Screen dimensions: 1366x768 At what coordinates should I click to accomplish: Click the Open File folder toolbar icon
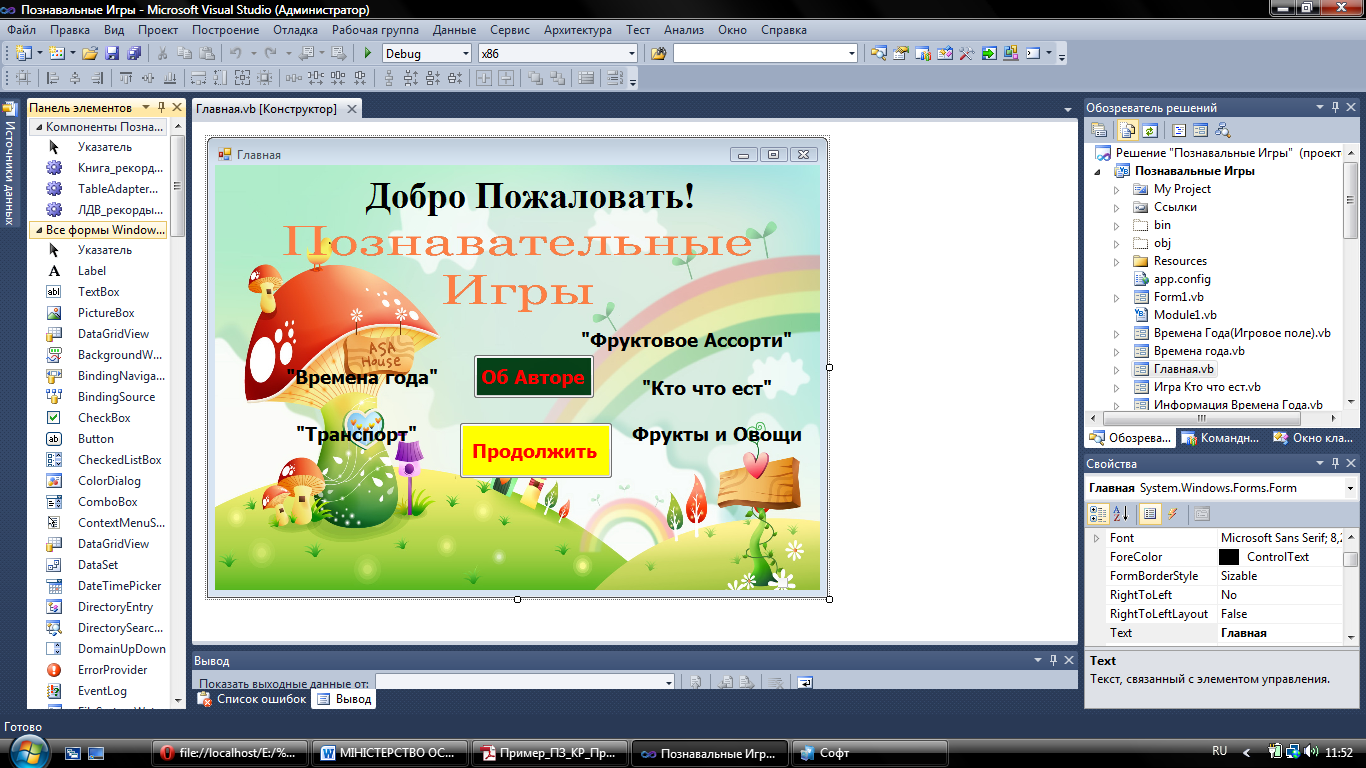coord(90,53)
